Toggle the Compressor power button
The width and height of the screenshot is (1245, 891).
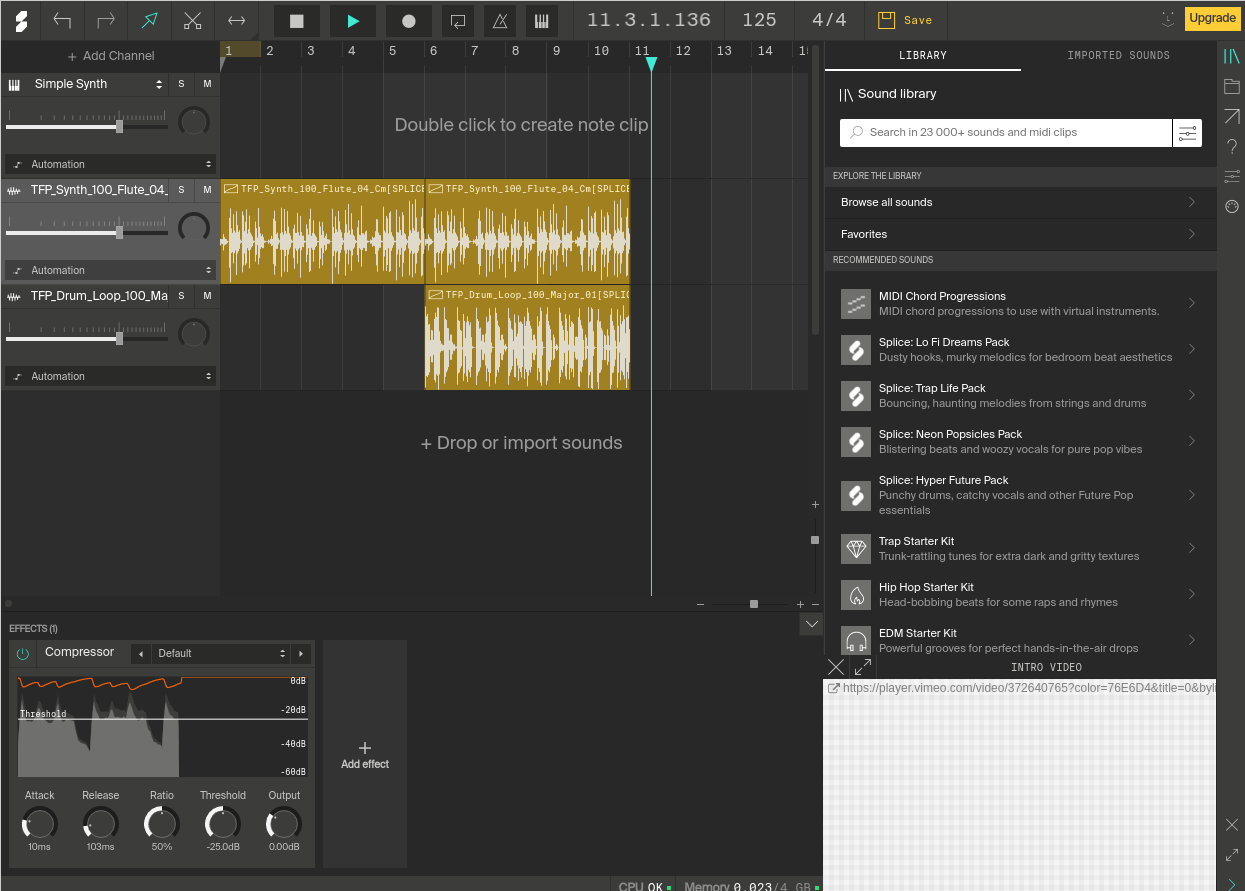pyautogui.click(x=23, y=653)
